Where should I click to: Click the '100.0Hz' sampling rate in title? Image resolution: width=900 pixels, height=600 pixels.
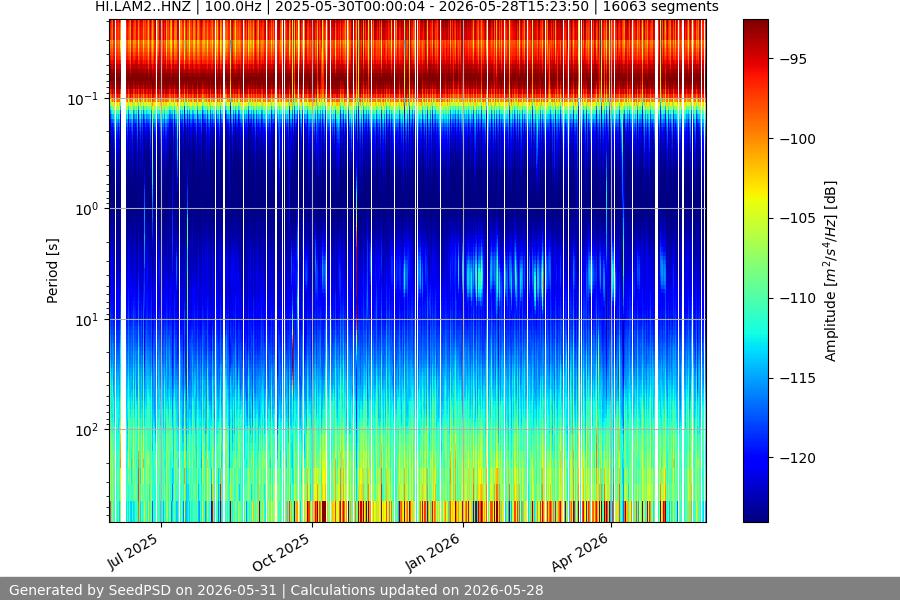[233, 6]
